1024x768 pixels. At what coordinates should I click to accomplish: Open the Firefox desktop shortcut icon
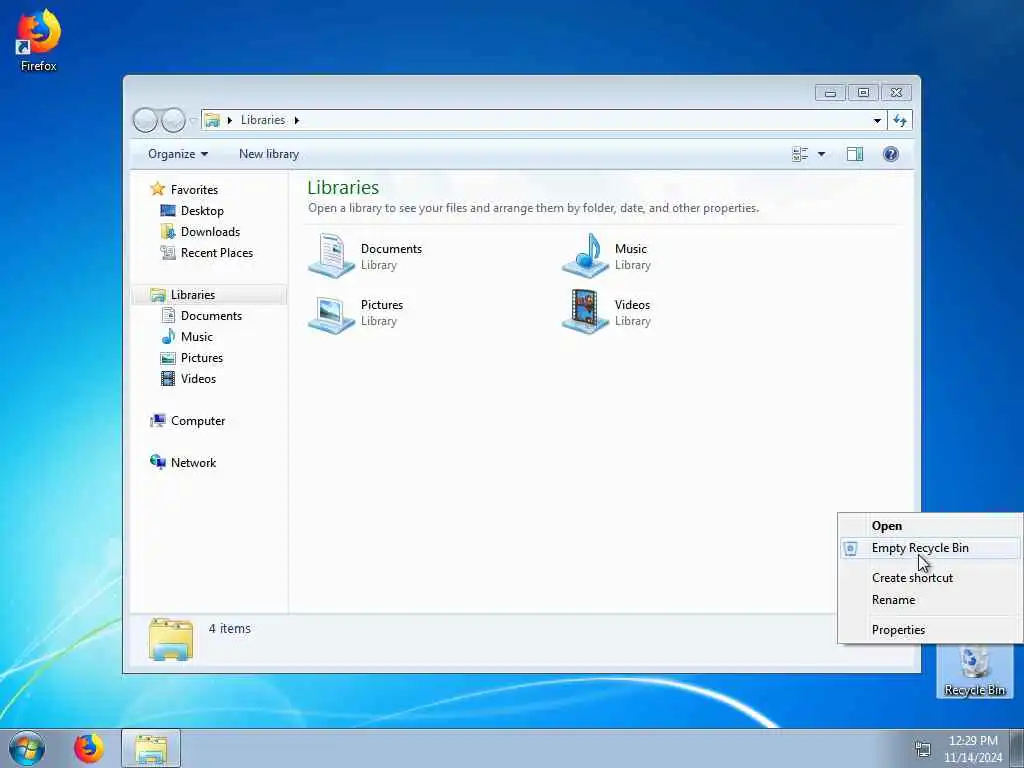pyautogui.click(x=38, y=40)
